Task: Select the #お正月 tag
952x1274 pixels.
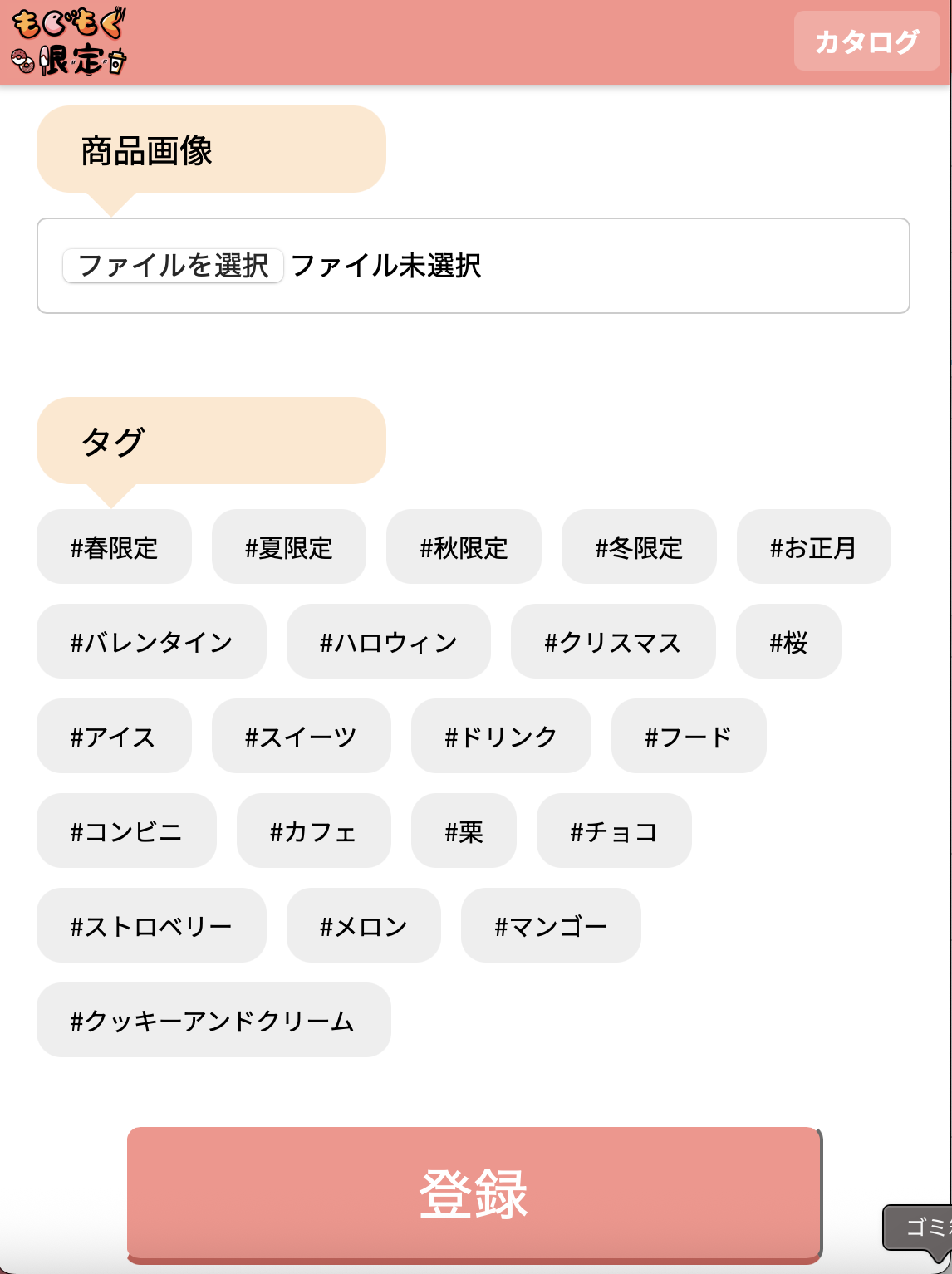Action: [814, 547]
